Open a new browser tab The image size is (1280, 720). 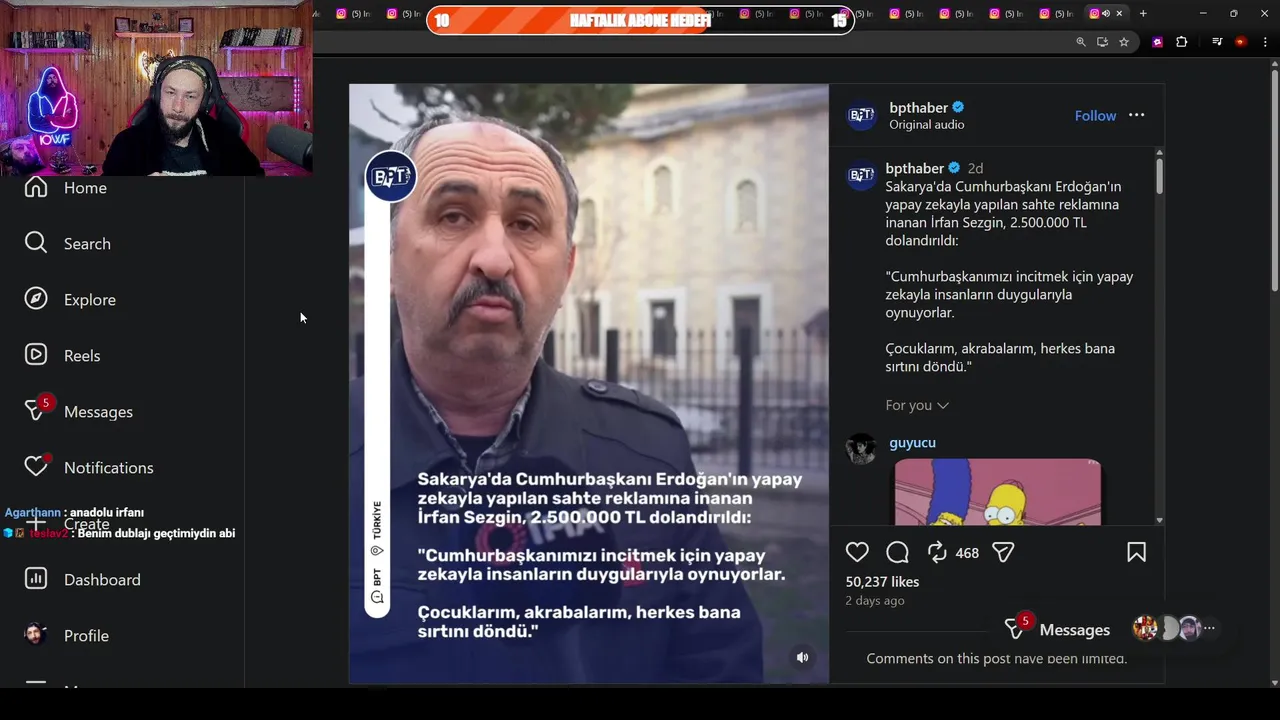tap(1143, 13)
